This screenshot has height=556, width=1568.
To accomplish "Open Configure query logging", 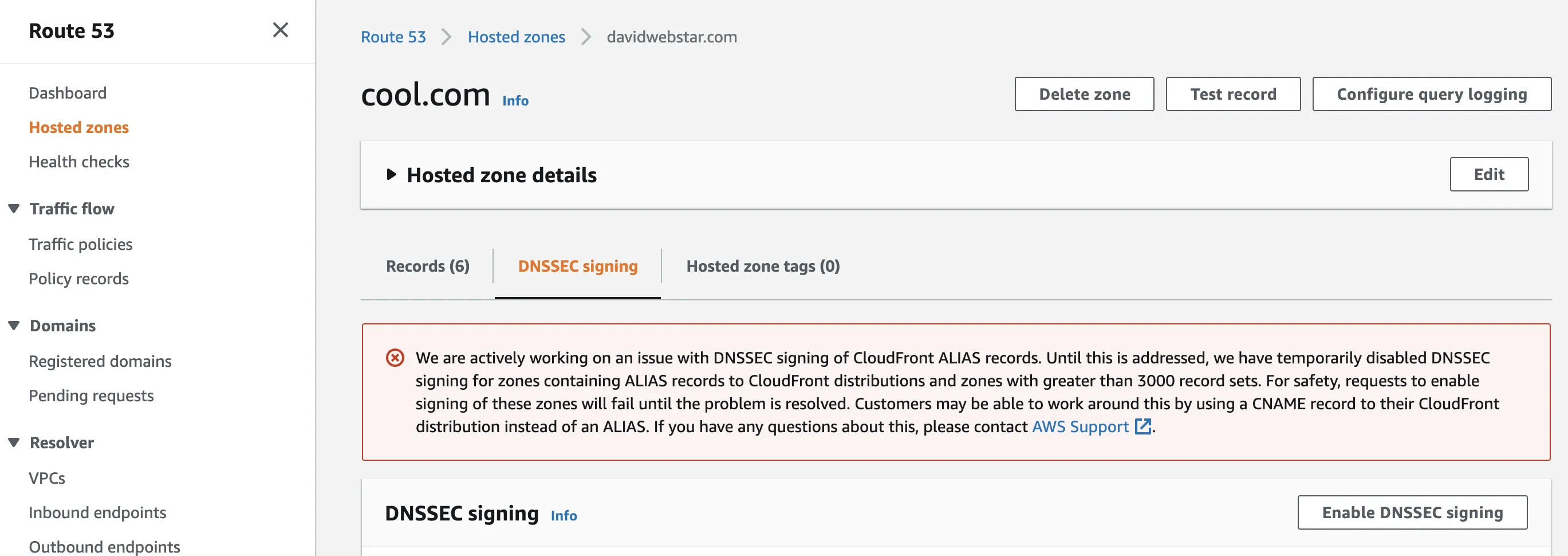I will pyautogui.click(x=1431, y=95).
